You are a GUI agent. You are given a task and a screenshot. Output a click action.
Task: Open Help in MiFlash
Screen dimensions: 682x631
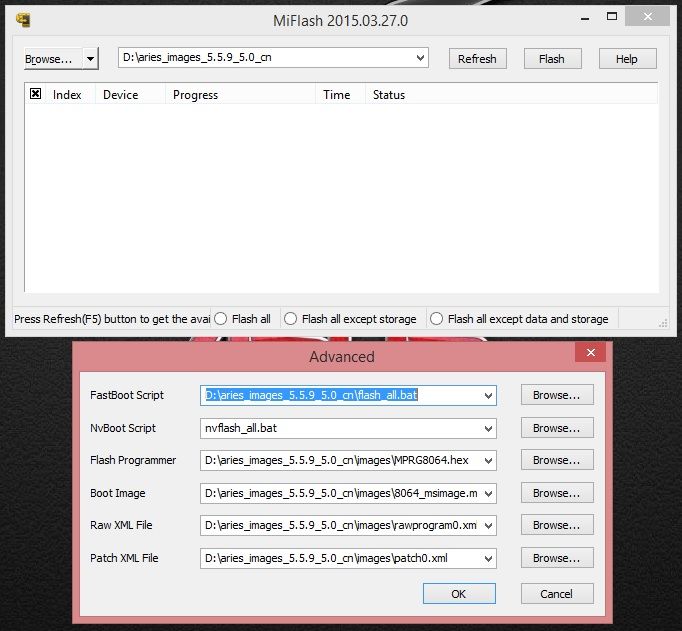(x=627, y=59)
